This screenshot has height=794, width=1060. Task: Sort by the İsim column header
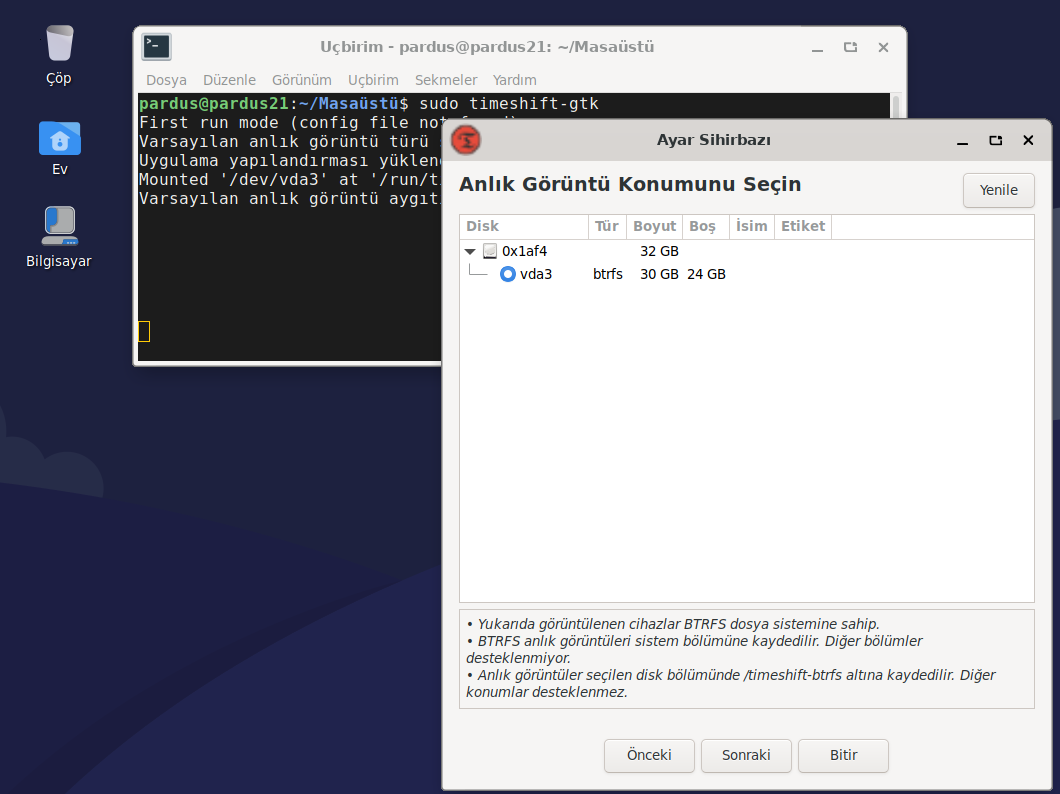click(x=752, y=226)
